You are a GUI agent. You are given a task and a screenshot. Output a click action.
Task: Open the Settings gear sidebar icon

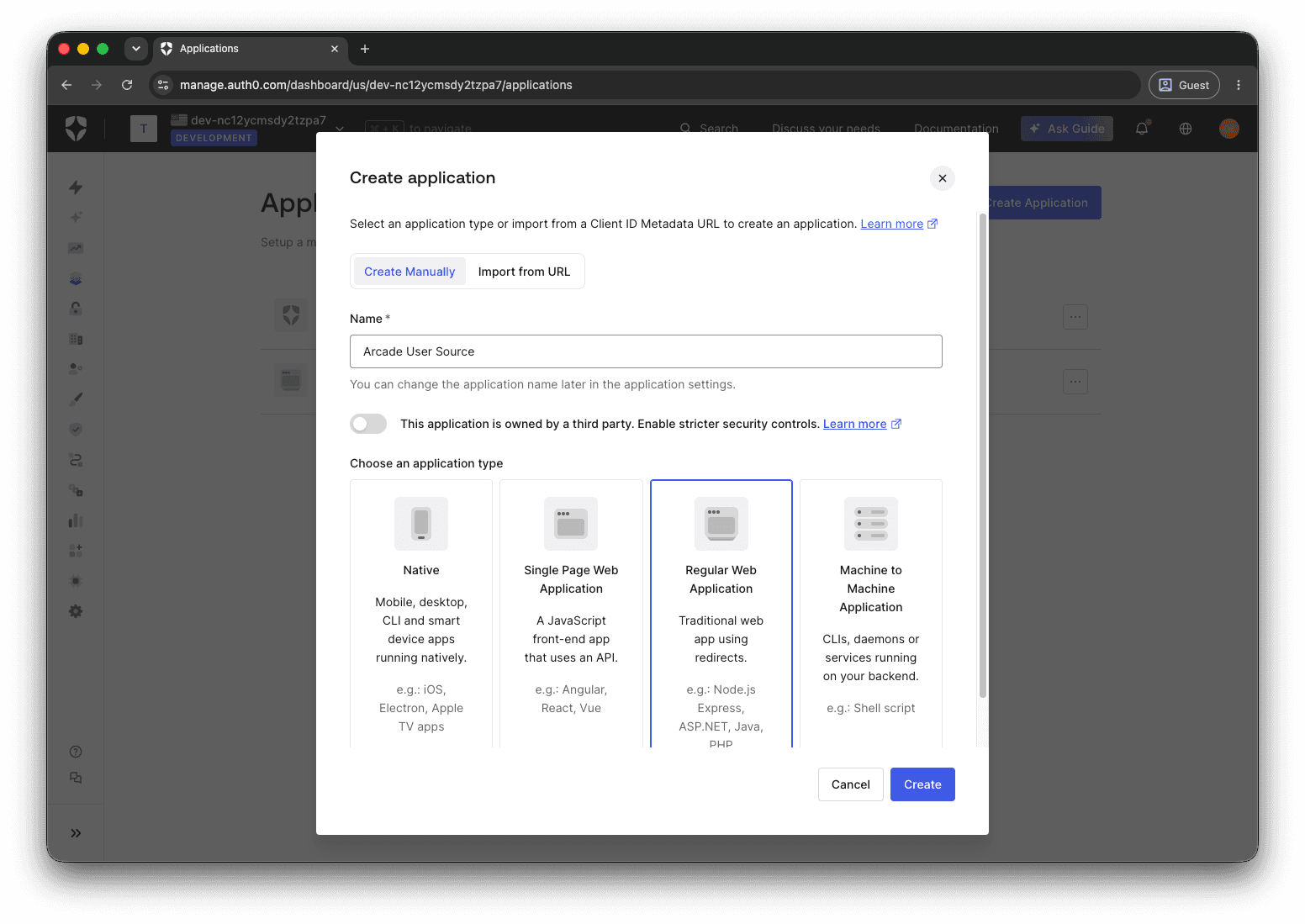click(x=76, y=611)
